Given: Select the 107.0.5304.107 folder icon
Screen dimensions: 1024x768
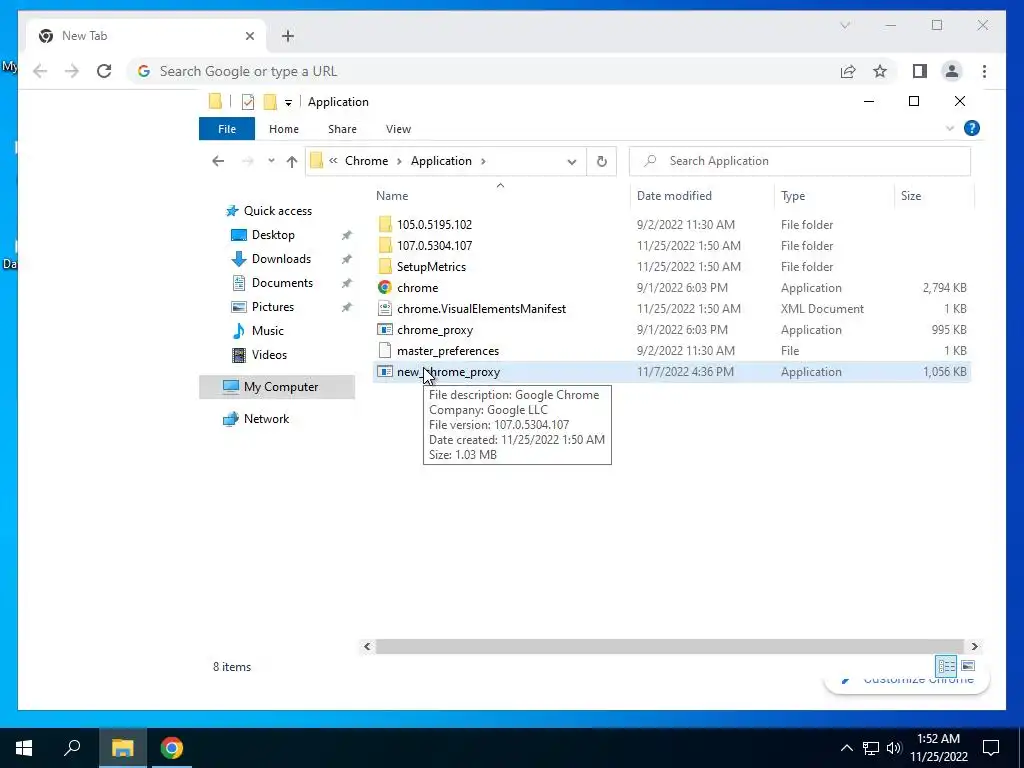Looking at the screenshot, I should pyautogui.click(x=385, y=246).
